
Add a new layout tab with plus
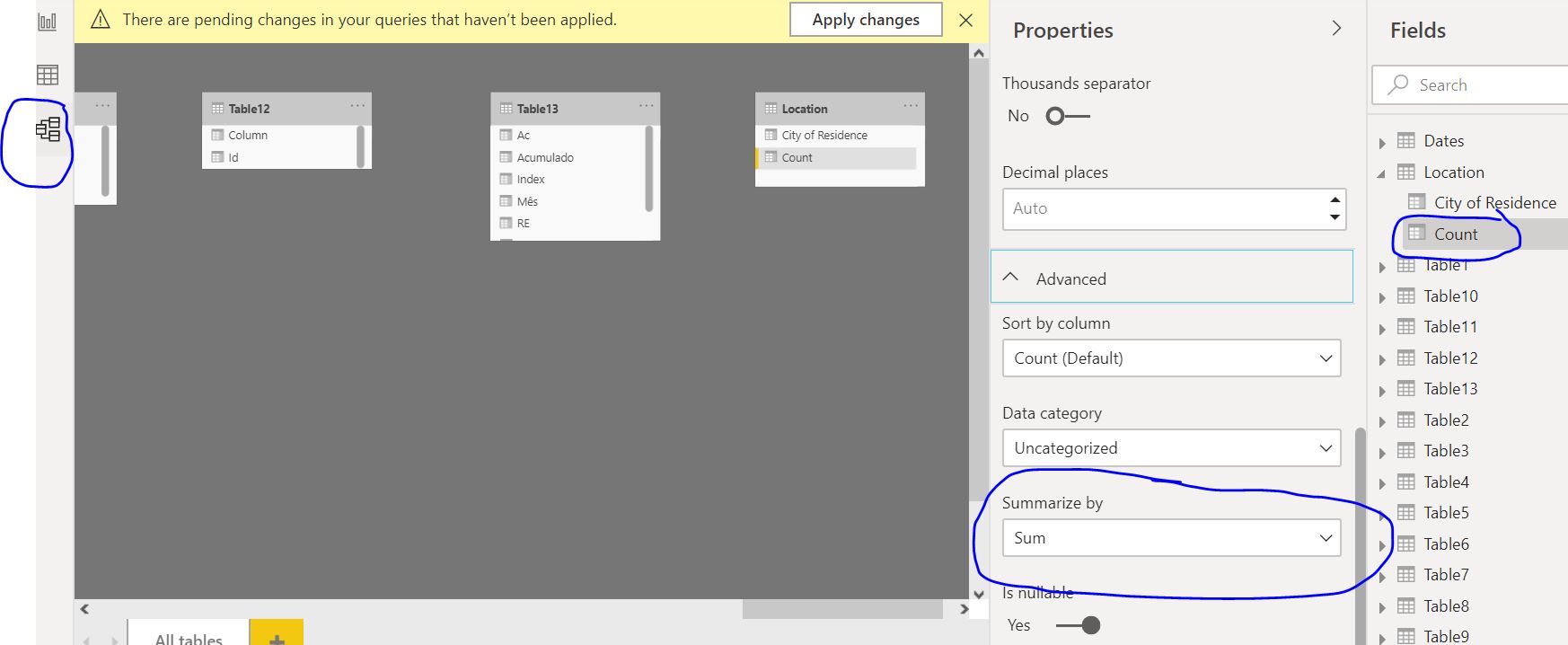tap(277, 634)
